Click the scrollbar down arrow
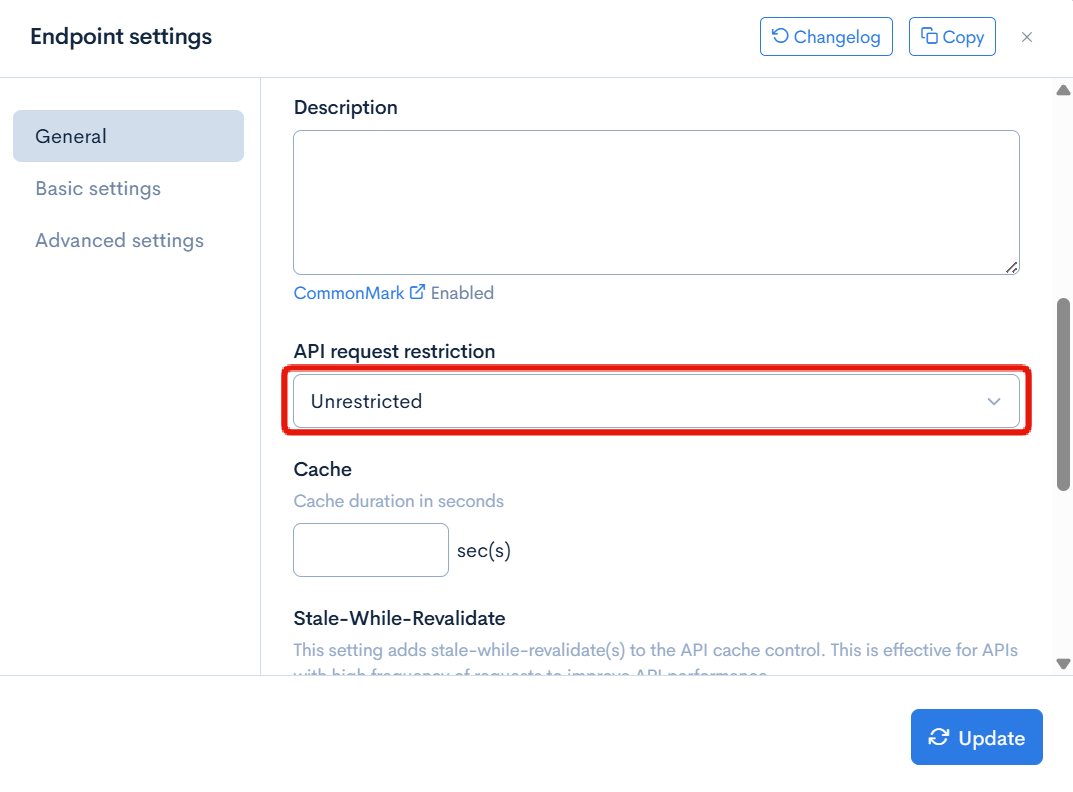This screenshot has height=792, width=1073. coord(1063,663)
